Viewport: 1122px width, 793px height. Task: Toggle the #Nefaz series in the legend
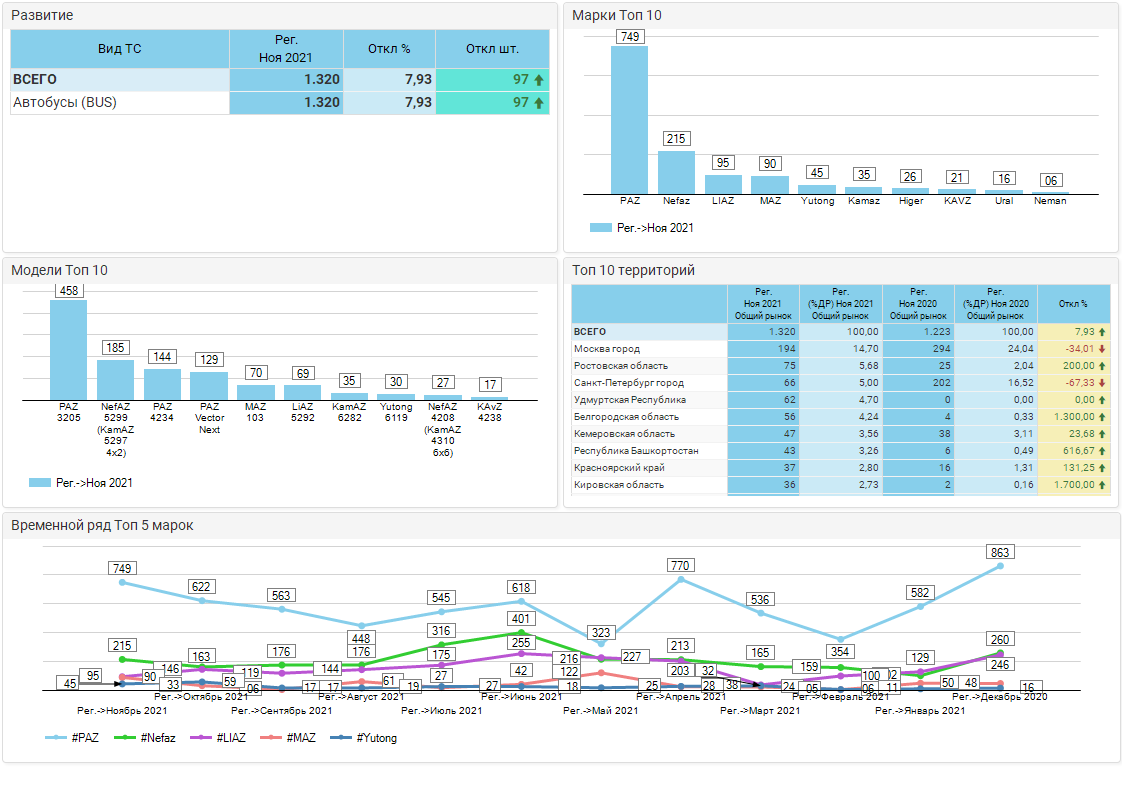(148, 738)
